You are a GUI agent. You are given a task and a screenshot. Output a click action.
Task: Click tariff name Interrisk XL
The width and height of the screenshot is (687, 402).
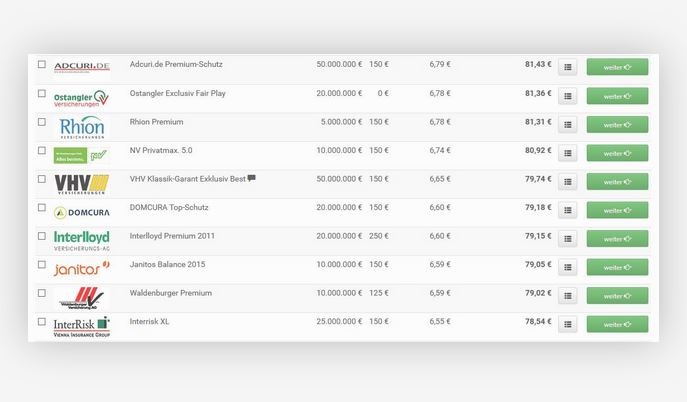click(149, 321)
